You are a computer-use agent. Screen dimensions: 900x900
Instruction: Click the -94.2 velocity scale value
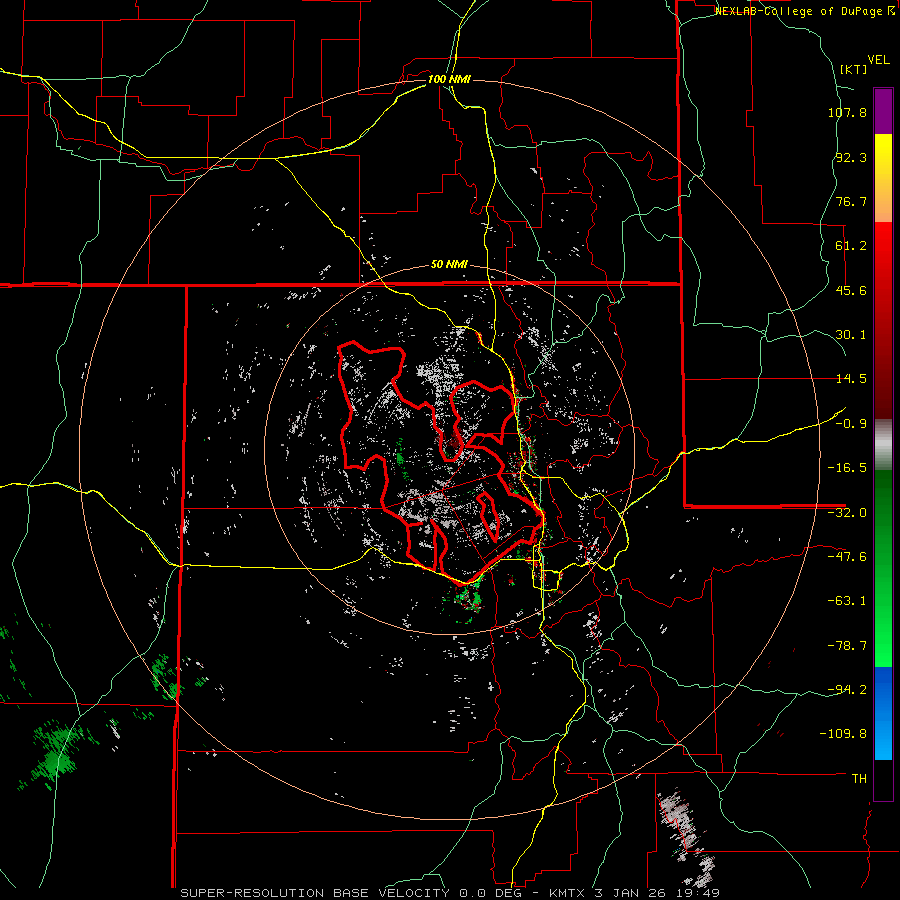pyautogui.click(x=847, y=689)
